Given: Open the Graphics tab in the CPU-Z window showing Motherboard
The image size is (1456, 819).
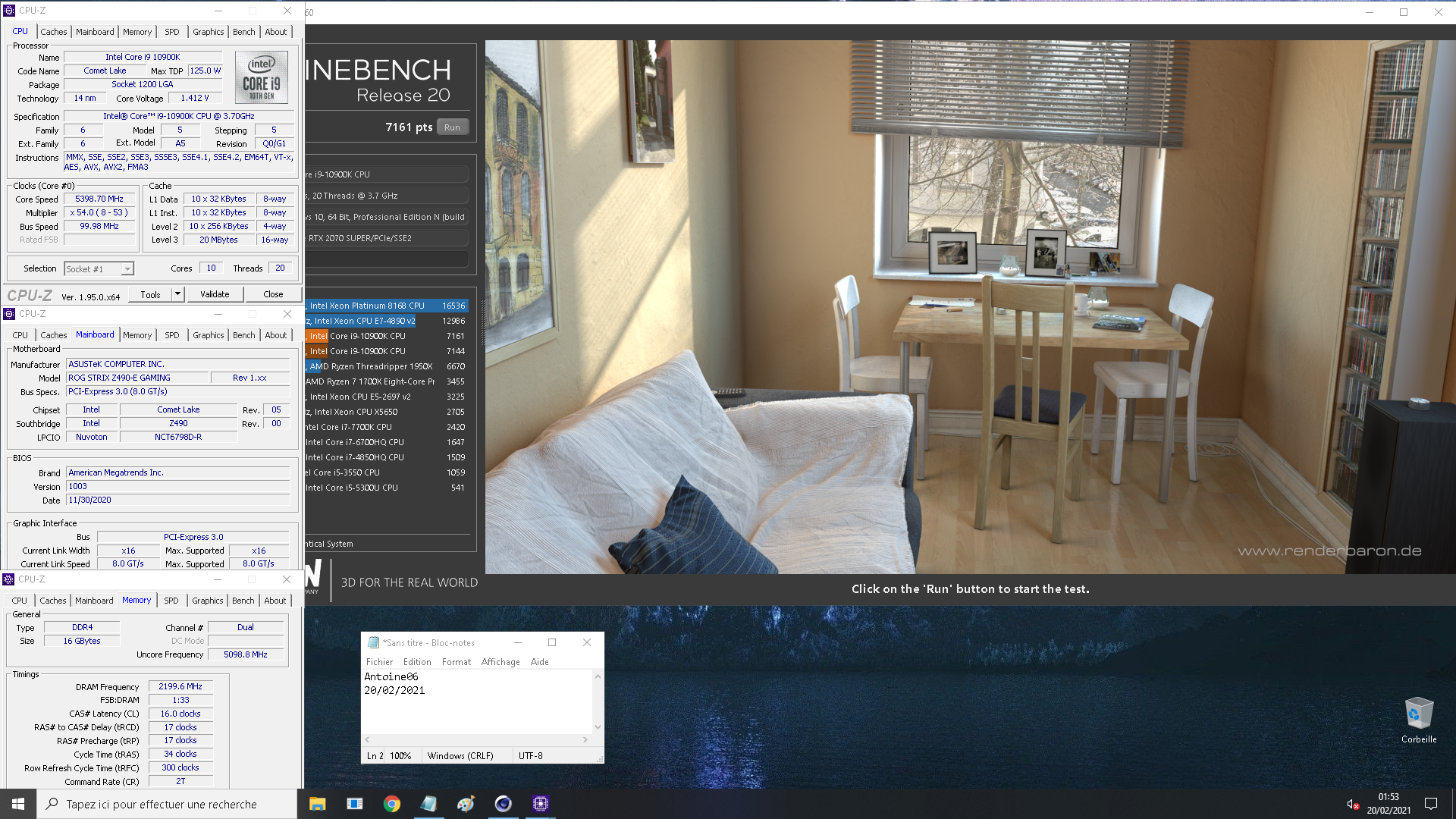Looking at the screenshot, I should (208, 335).
